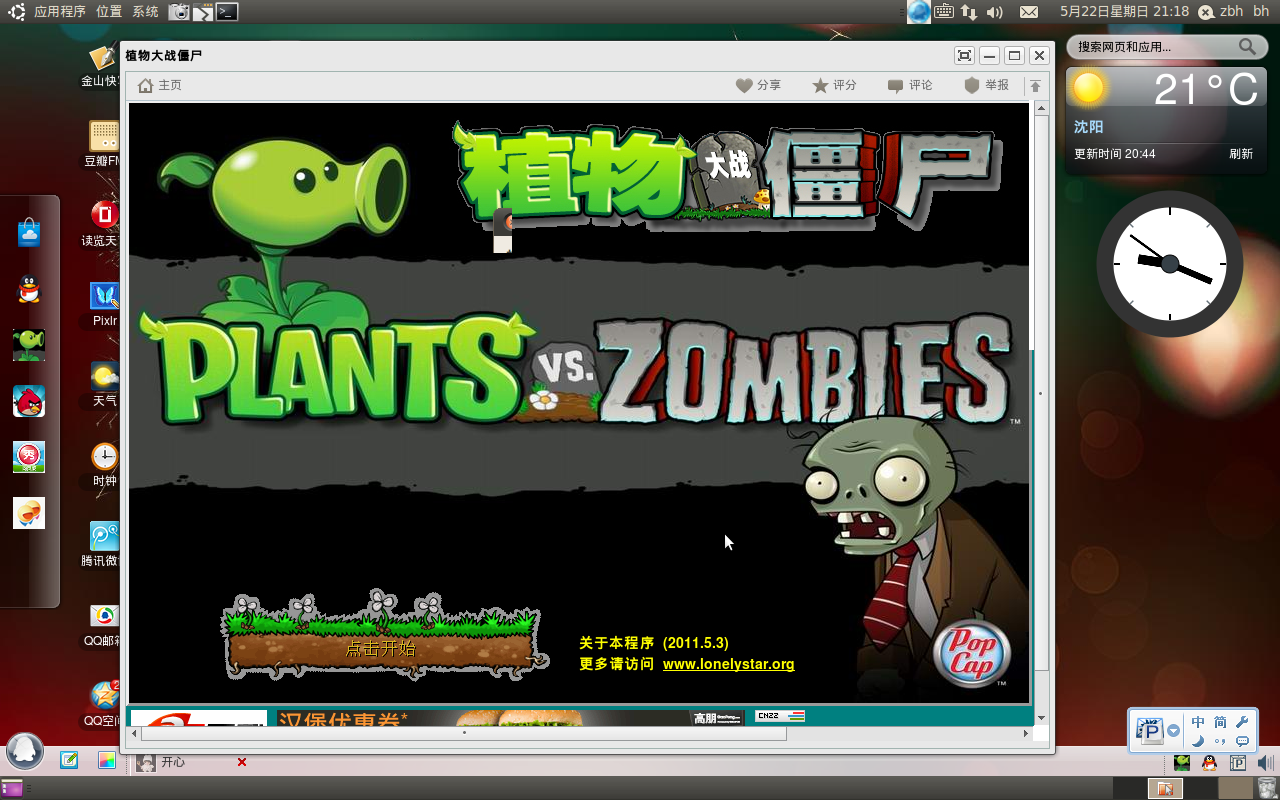Click the horizontal scrollbar right arrow
1280x800 pixels.
pos(1025,733)
